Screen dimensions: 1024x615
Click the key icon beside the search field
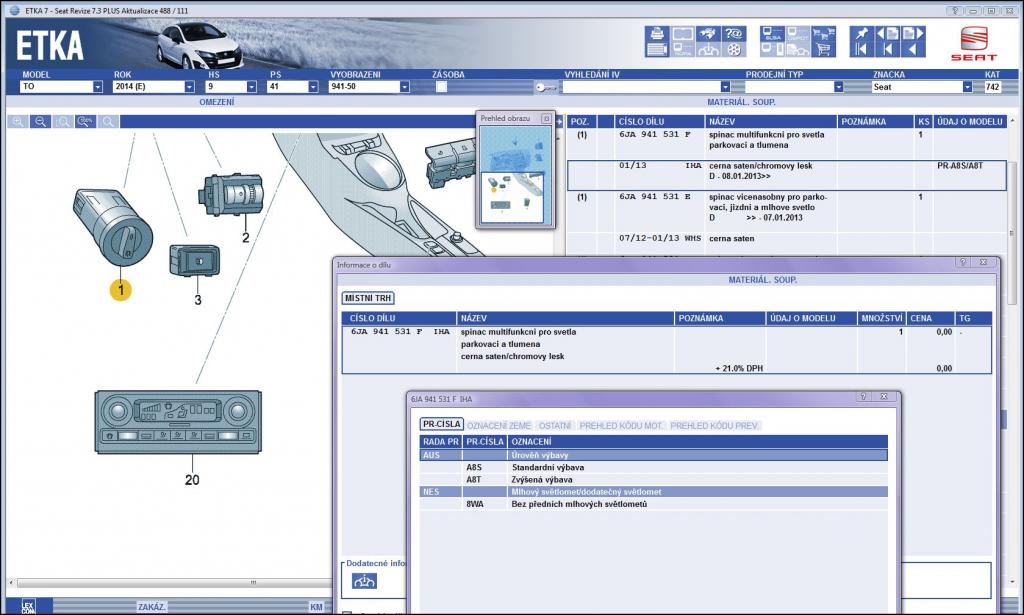point(546,87)
